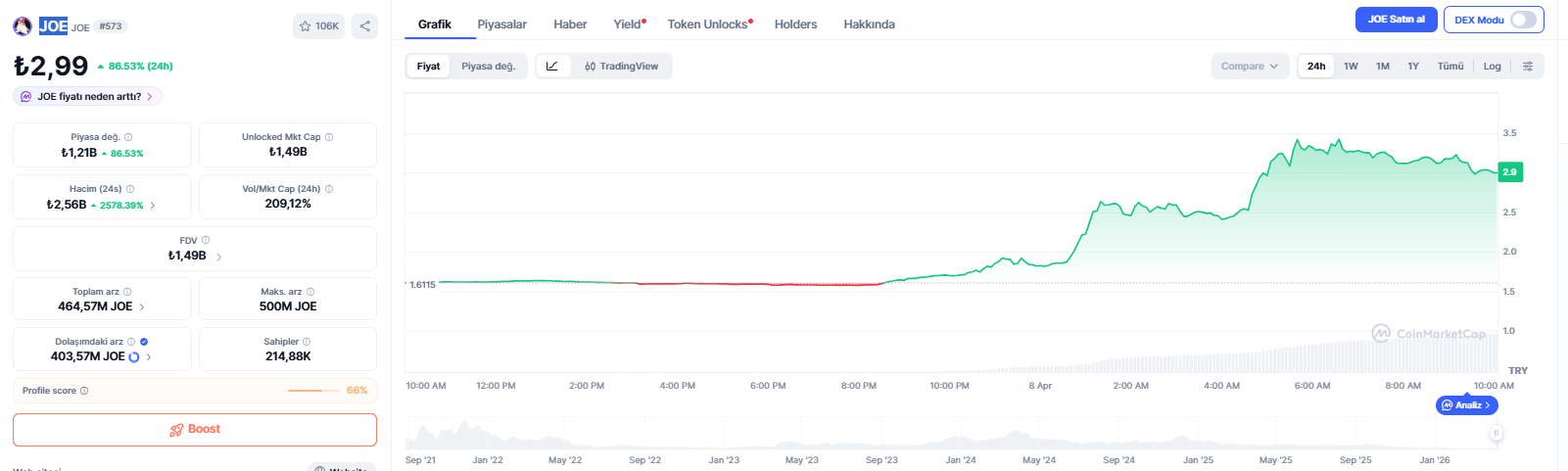Switch to the Piyasalar tab
Image resolution: width=1568 pixels, height=471 pixels.
(x=501, y=24)
